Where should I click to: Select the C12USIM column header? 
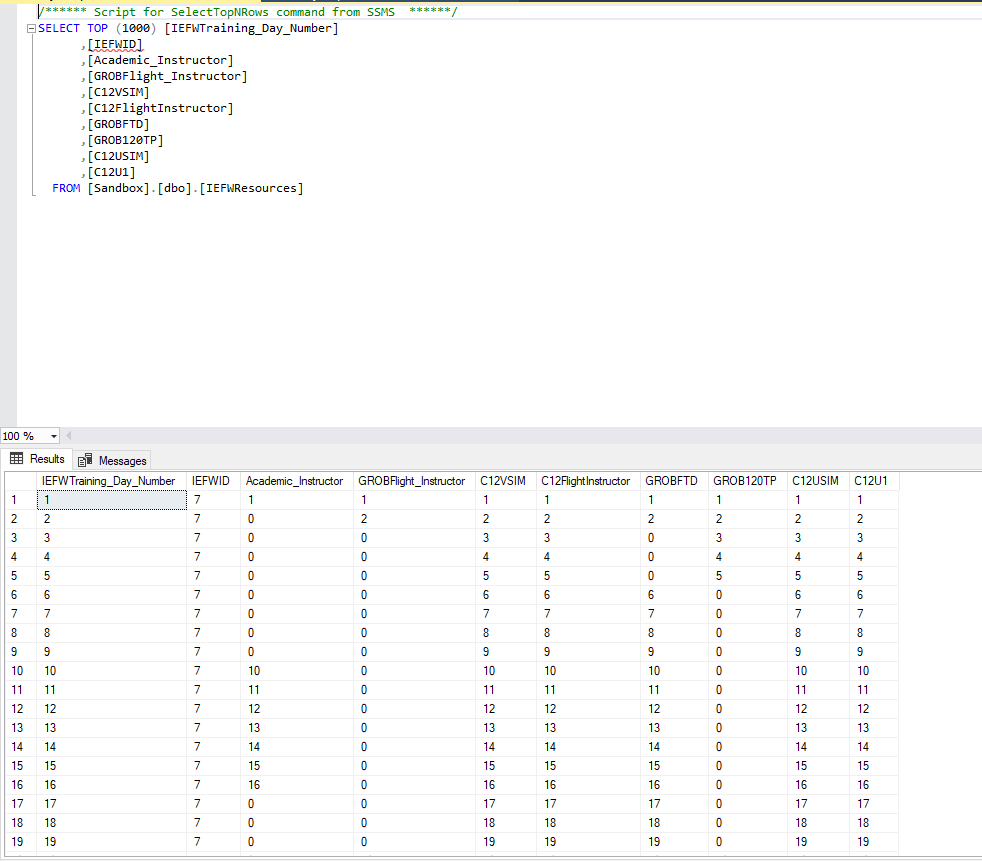pos(818,481)
